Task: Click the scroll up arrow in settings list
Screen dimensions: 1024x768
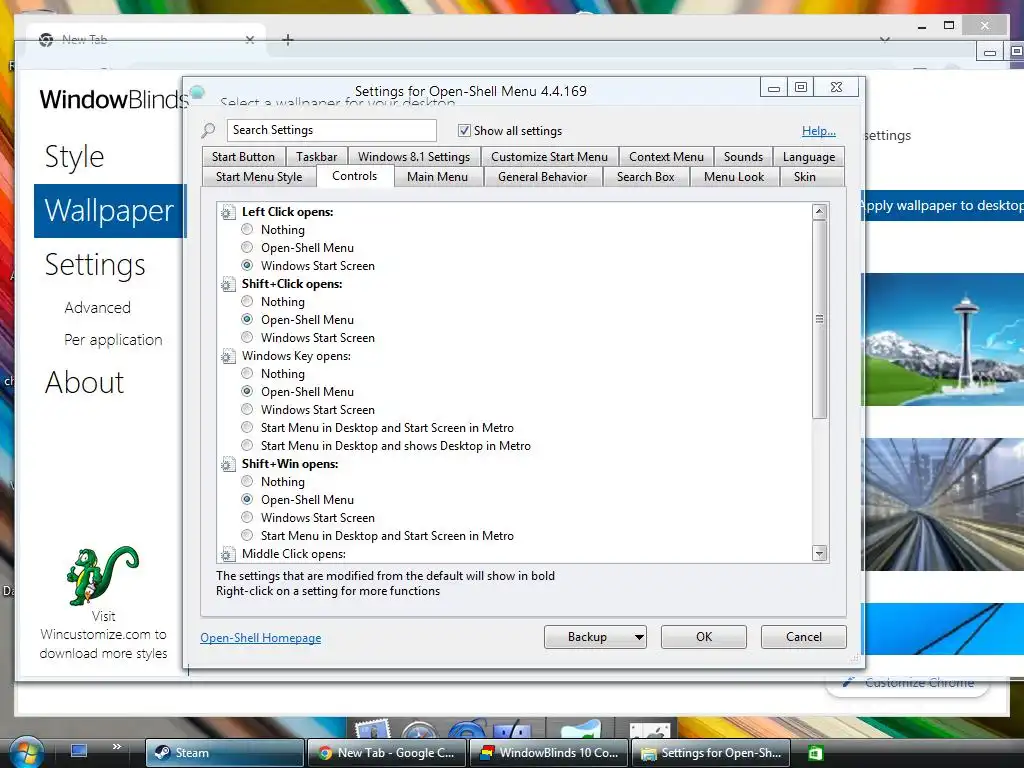Action: (820, 212)
